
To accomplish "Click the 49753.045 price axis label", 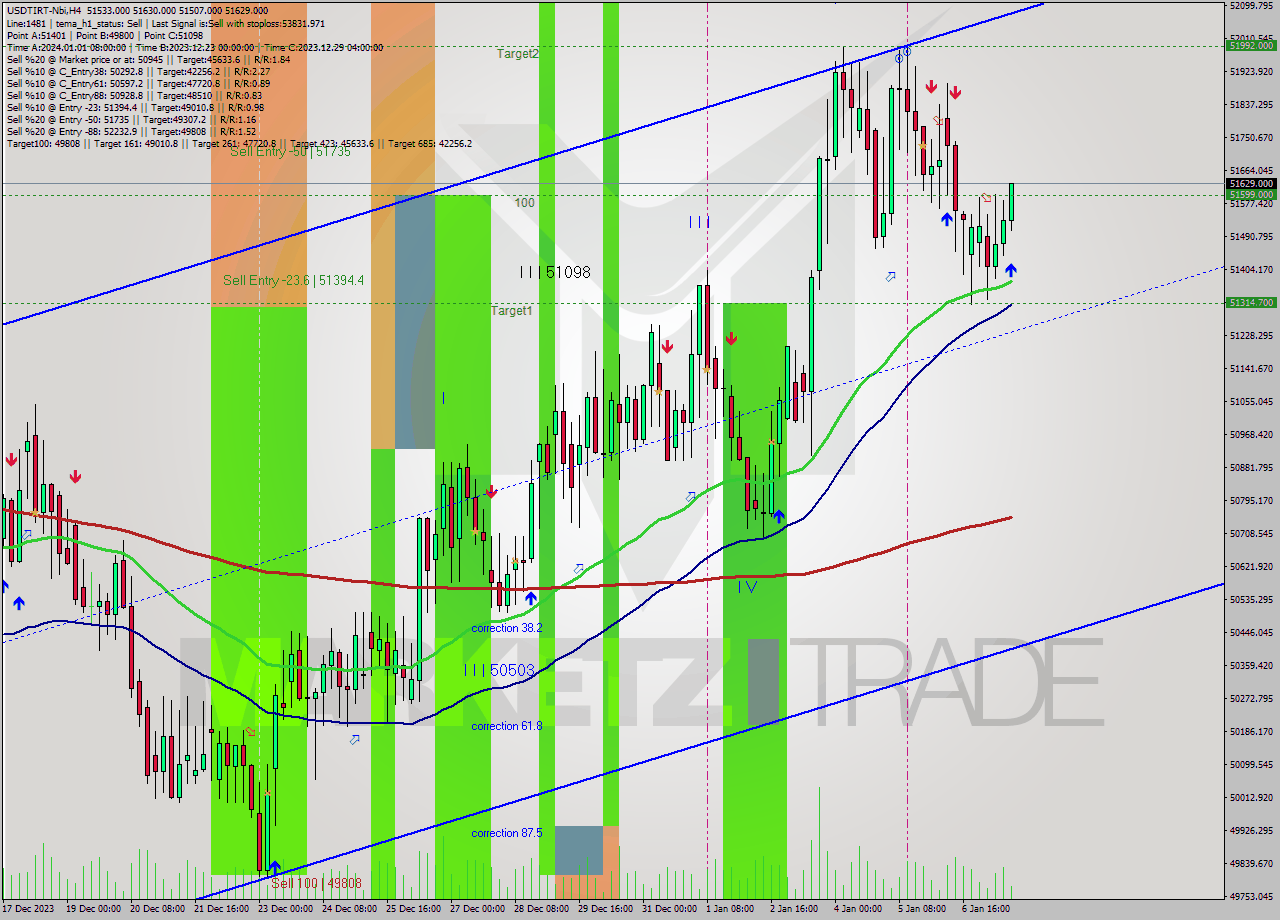I will coord(1251,896).
